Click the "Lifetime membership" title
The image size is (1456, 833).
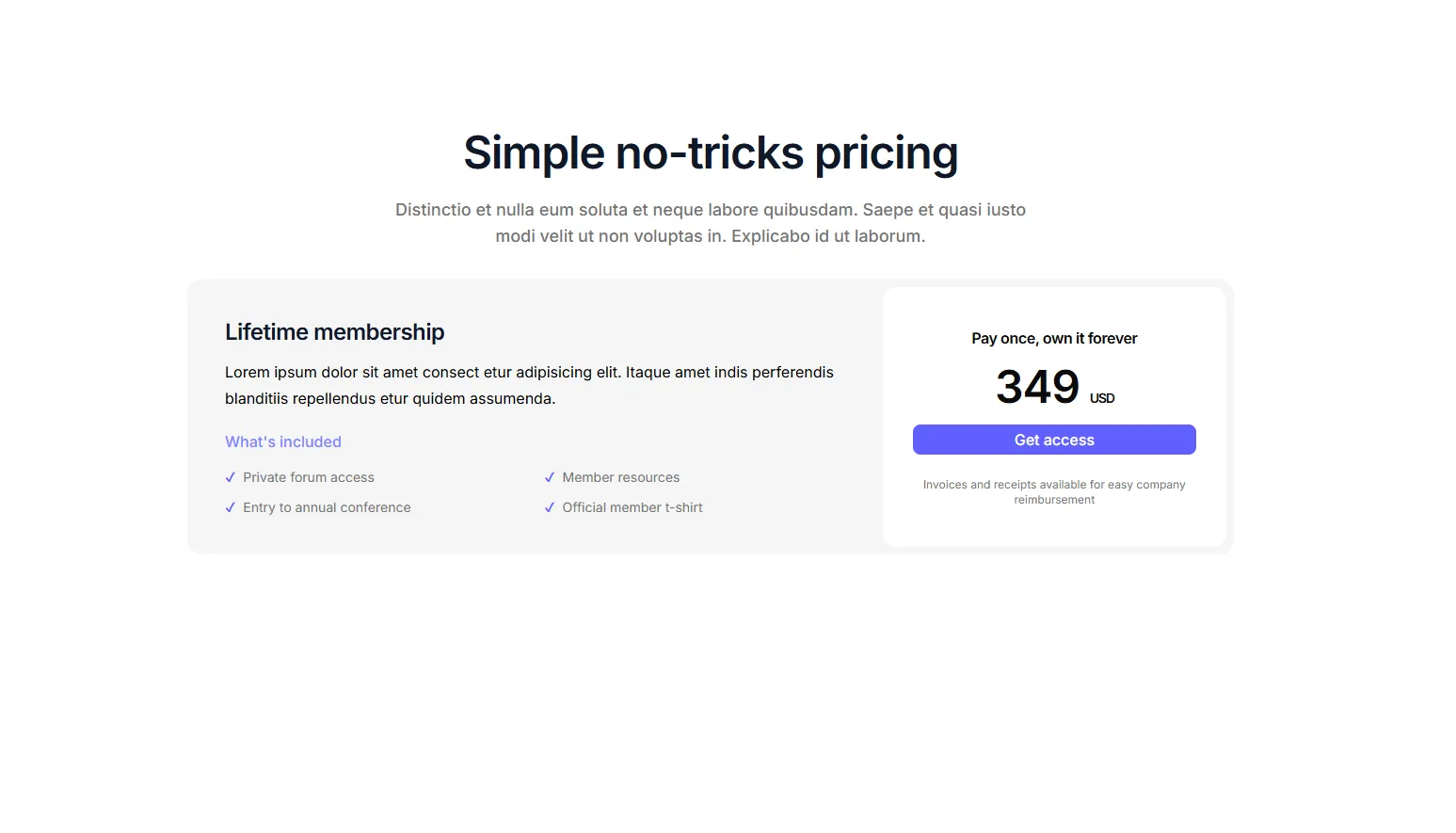[334, 332]
